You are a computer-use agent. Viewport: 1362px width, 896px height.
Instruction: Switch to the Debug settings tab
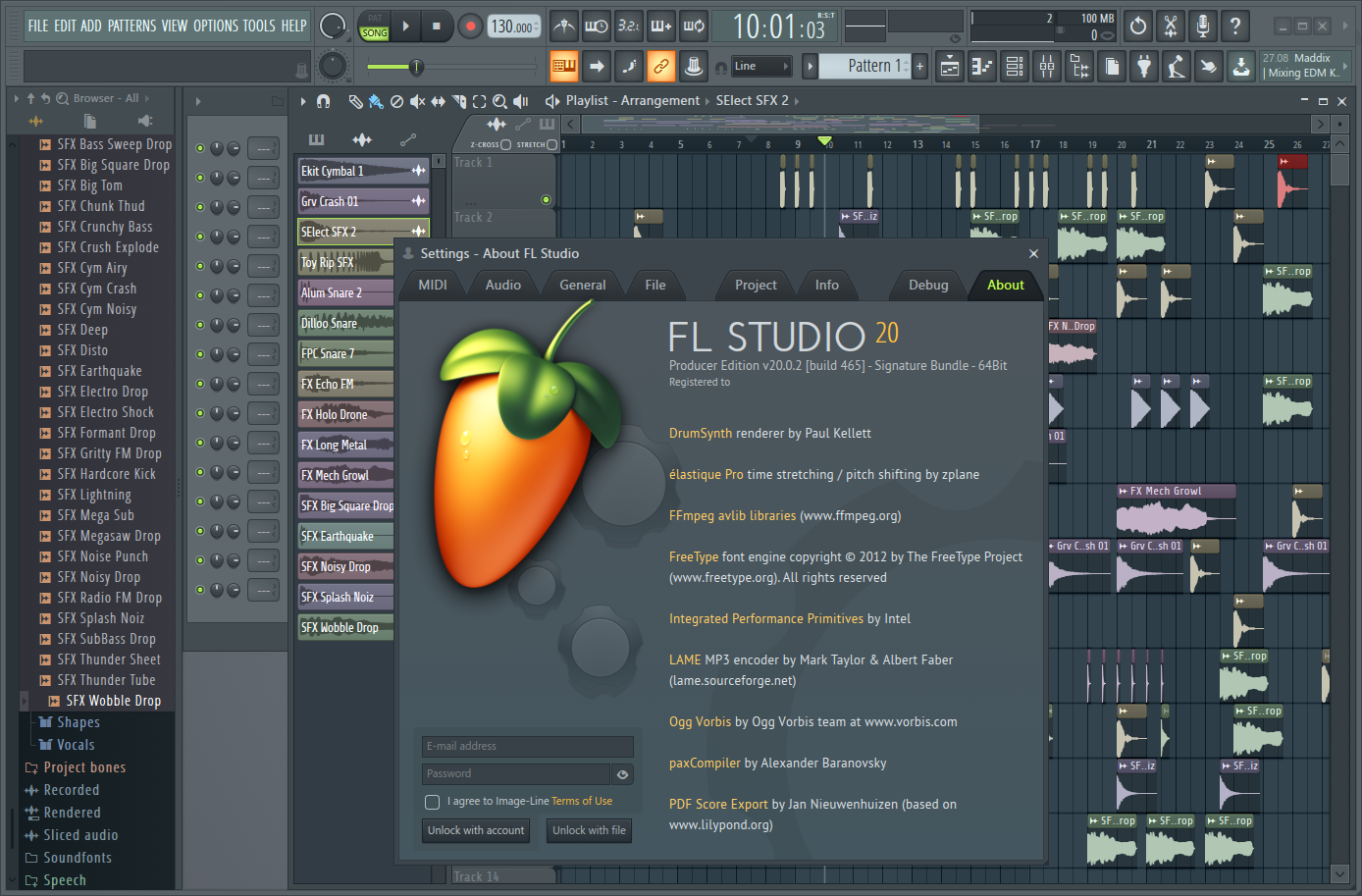[x=928, y=285]
